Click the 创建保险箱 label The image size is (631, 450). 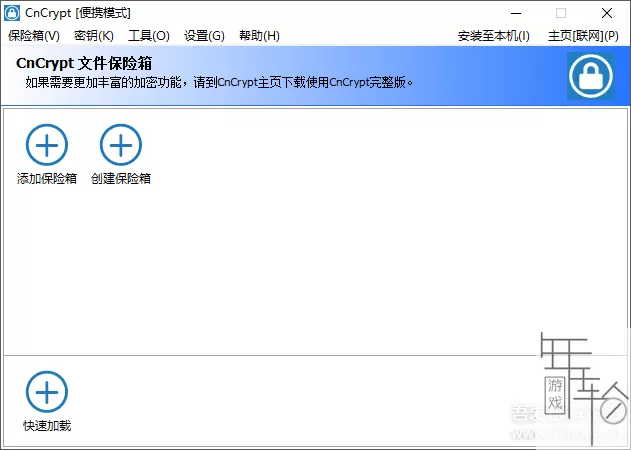click(x=121, y=178)
